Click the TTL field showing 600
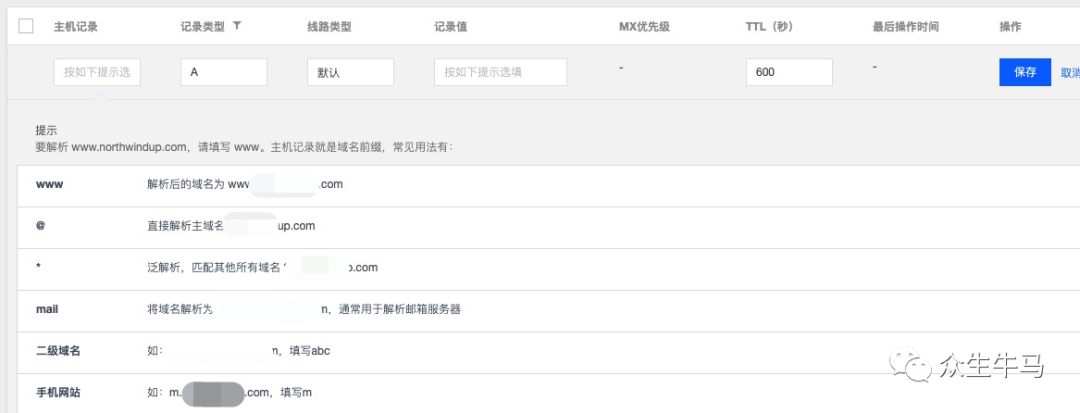The image size is (1080, 413). coord(789,72)
